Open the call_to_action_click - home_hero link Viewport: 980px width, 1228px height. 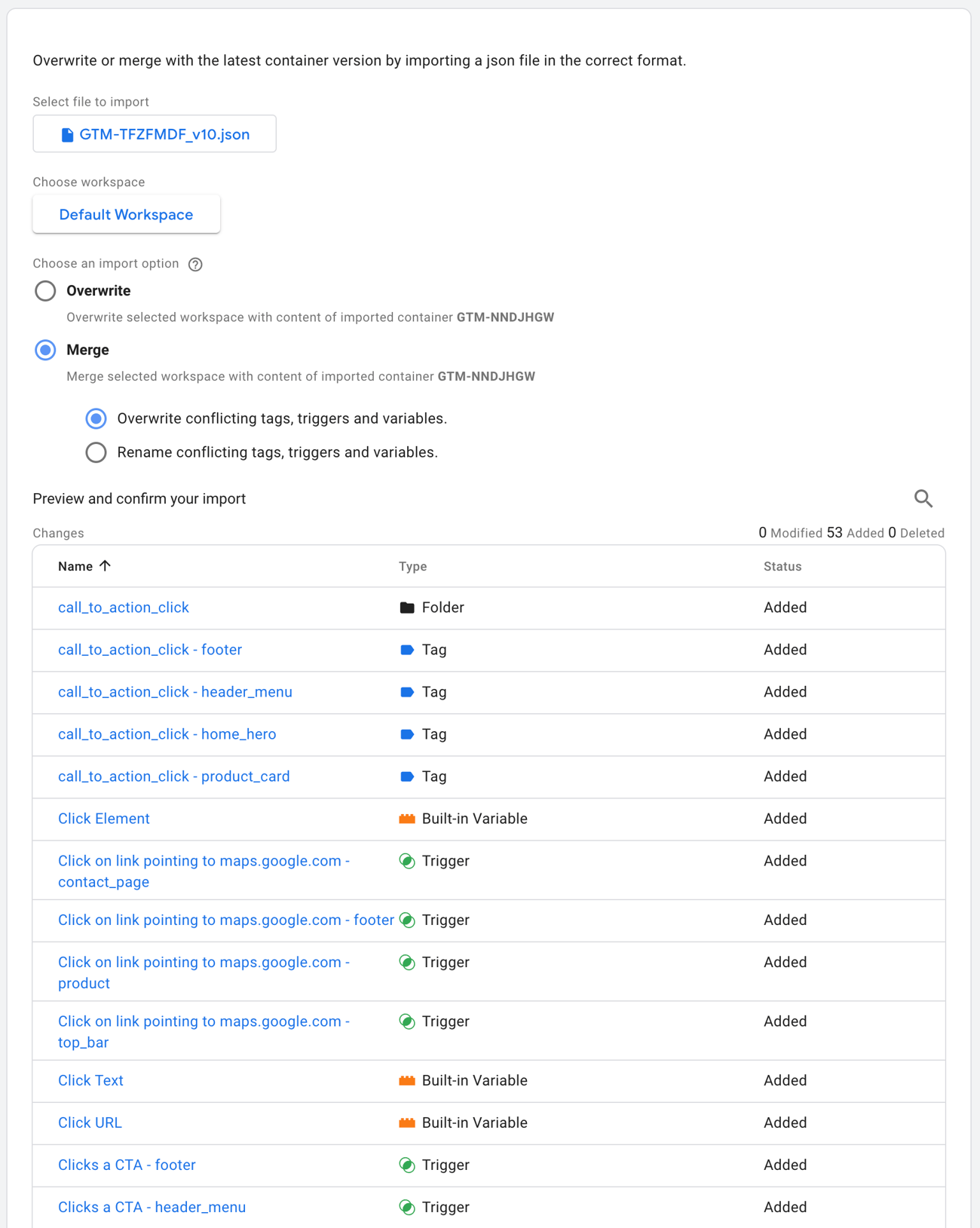[x=167, y=734]
